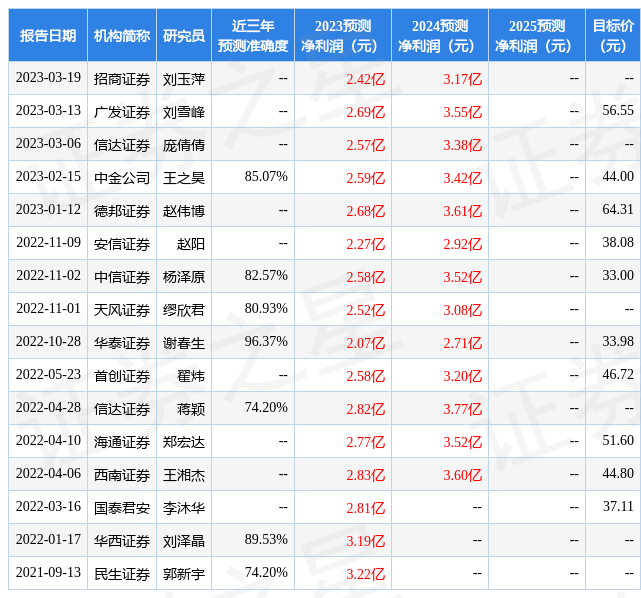Click target price 33.98
Screen dimensions: 641x598
(x=618, y=342)
